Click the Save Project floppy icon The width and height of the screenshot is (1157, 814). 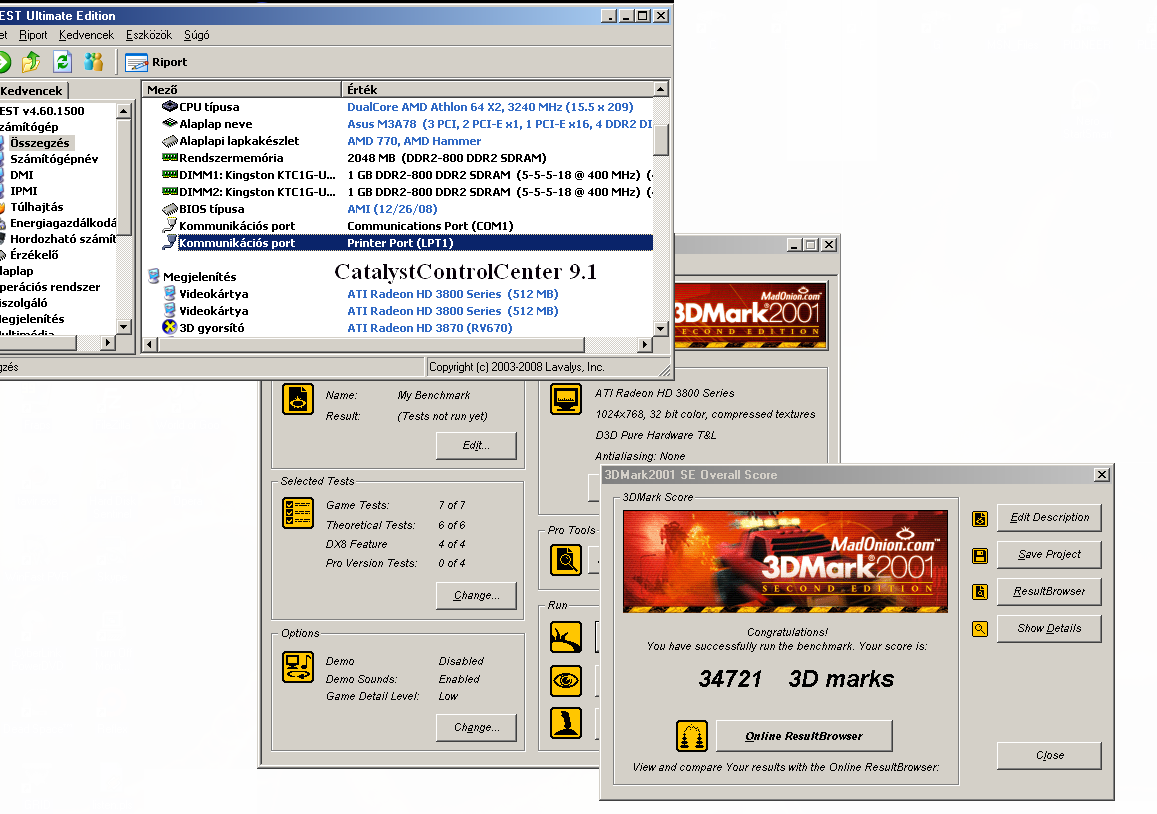tap(980, 556)
